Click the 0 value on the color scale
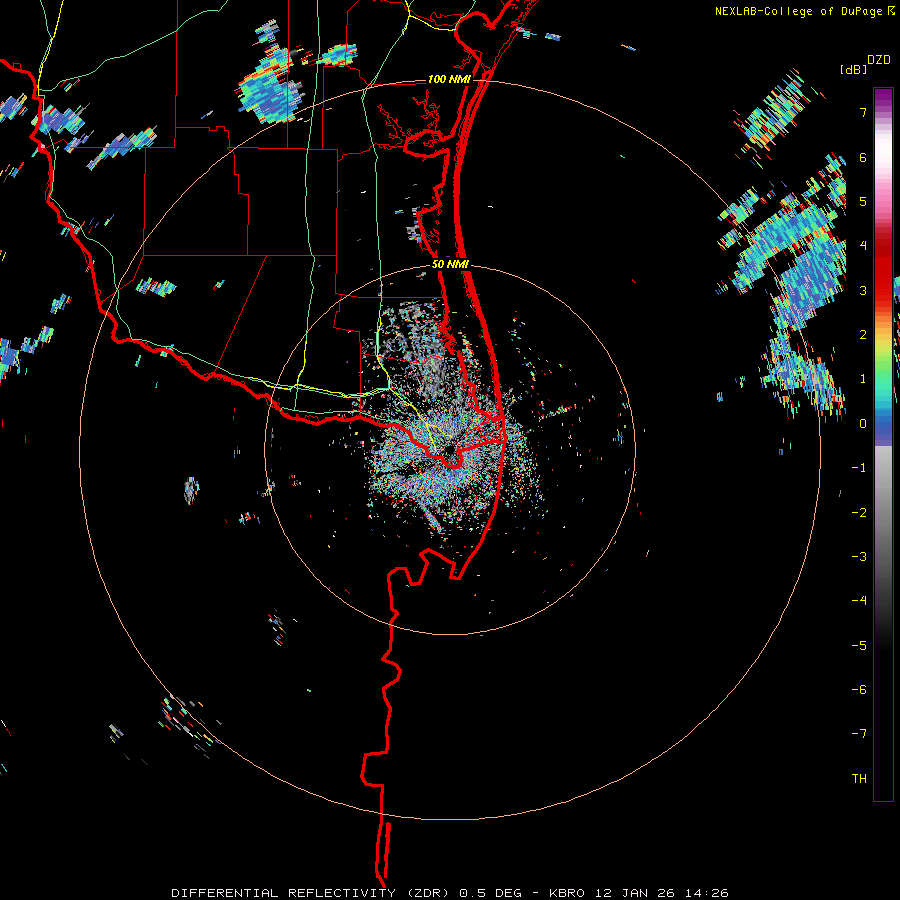This screenshot has height=900, width=900. (x=863, y=424)
